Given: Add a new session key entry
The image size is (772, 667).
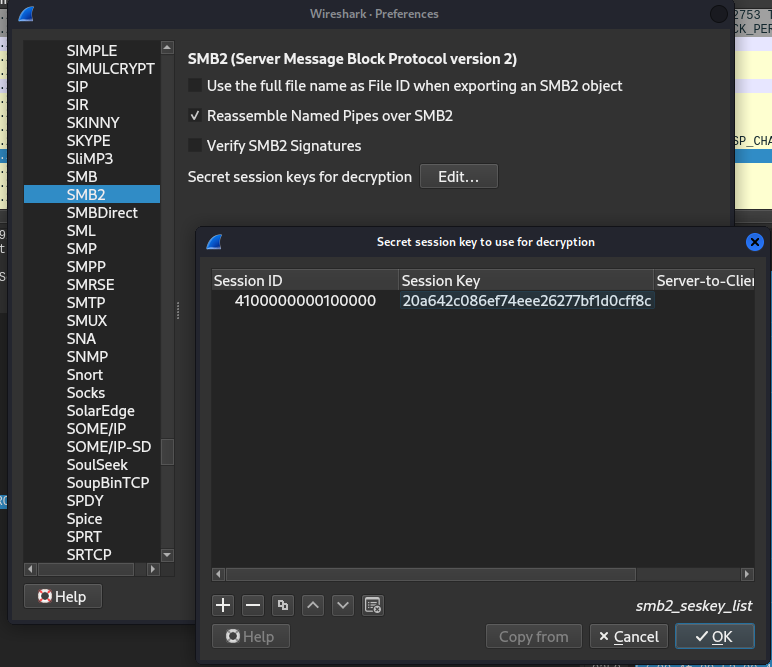Looking at the screenshot, I should (x=223, y=605).
